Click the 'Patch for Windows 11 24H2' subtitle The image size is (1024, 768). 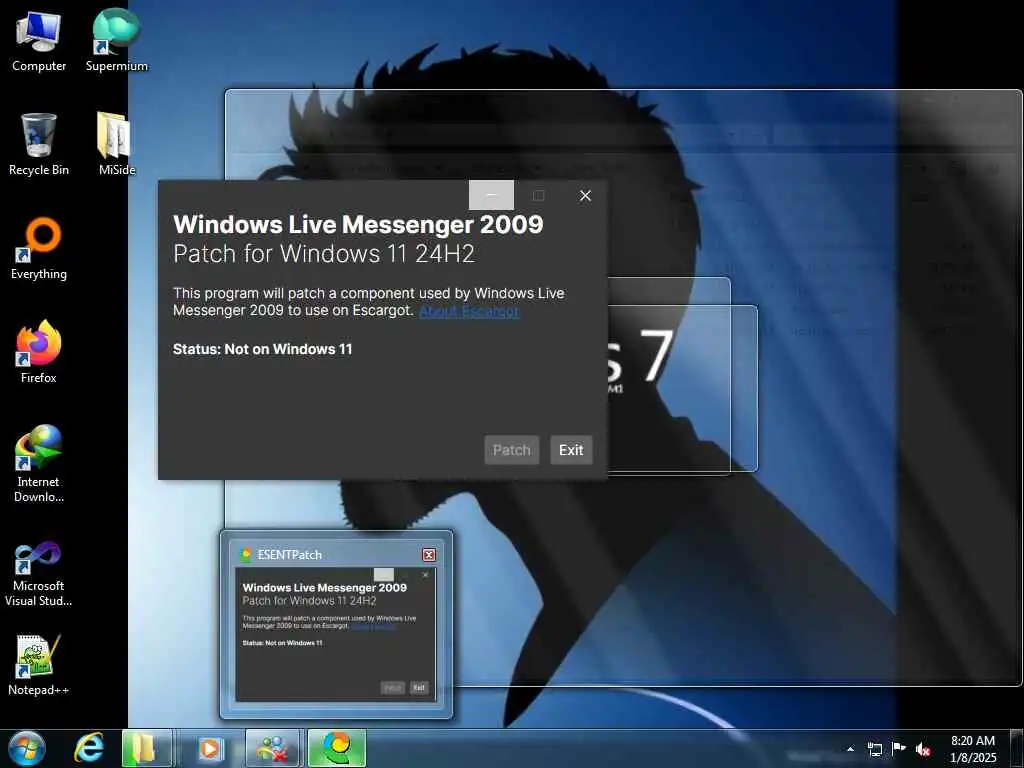tap(324, 253)
